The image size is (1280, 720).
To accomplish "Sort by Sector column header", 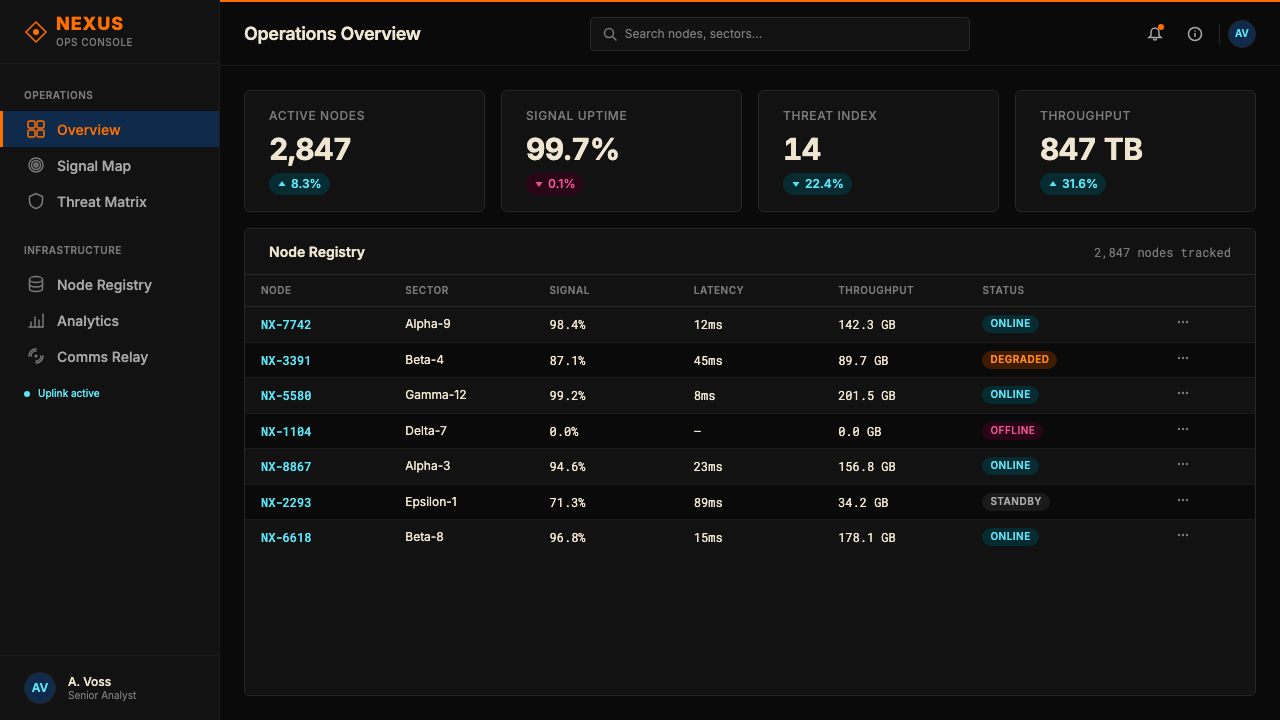I will coord(427,290).
